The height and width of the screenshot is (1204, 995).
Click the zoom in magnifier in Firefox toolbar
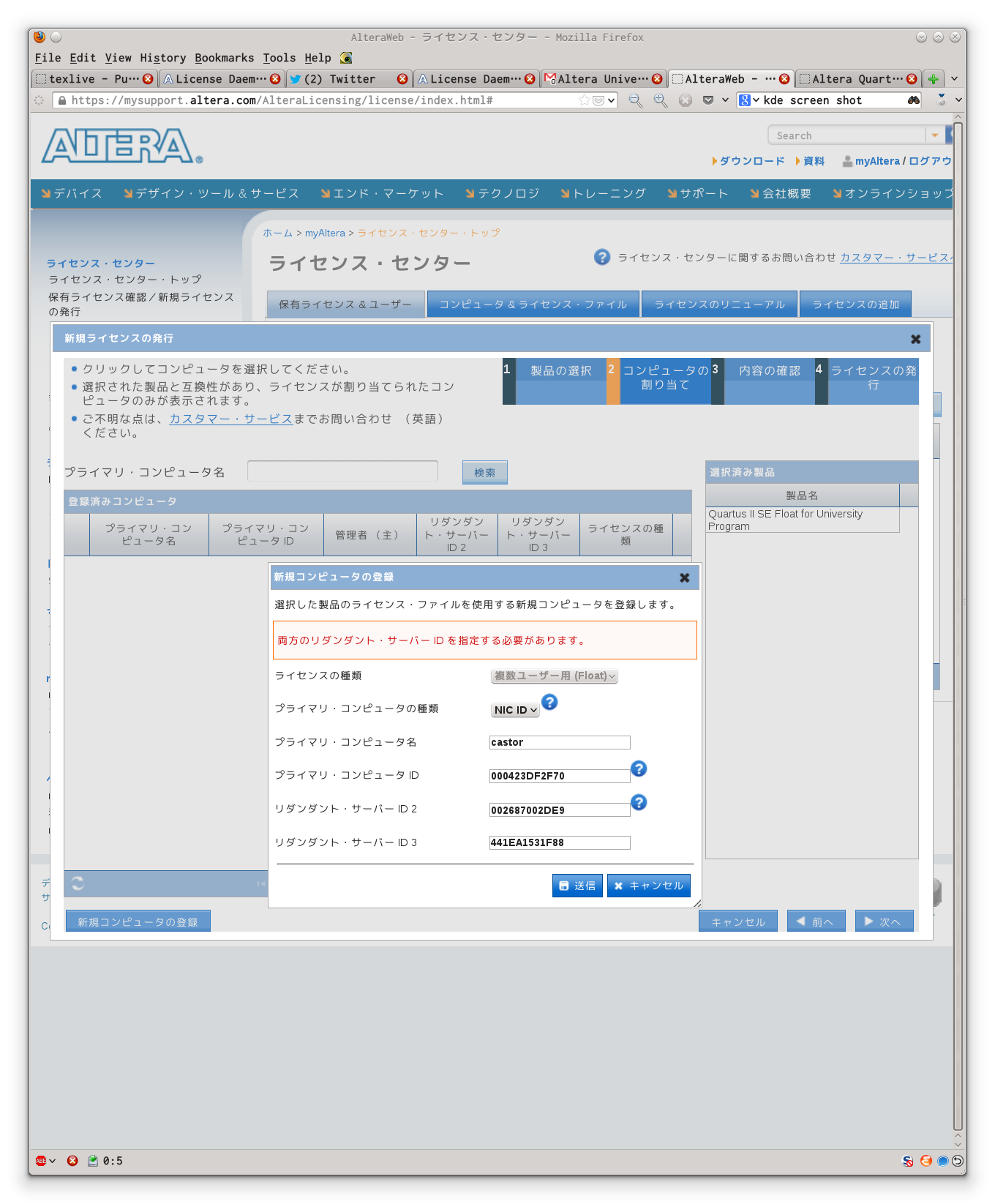[x=660, y=100]
